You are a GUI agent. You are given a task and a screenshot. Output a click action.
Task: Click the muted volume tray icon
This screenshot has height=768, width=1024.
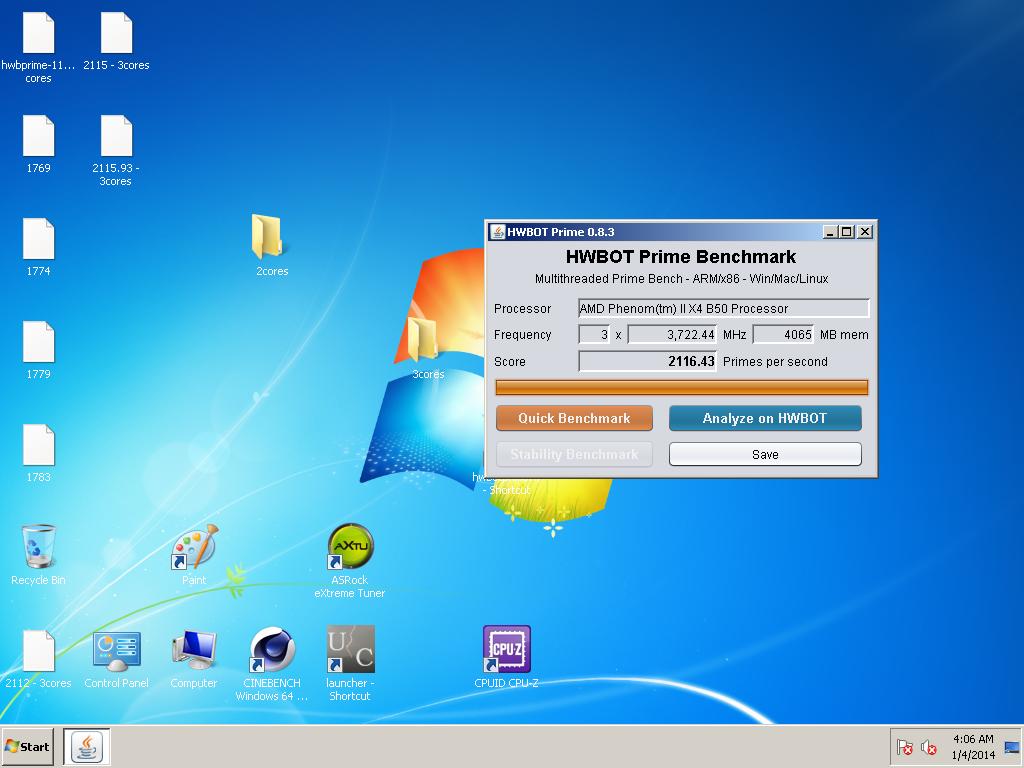tap(929, 747)
